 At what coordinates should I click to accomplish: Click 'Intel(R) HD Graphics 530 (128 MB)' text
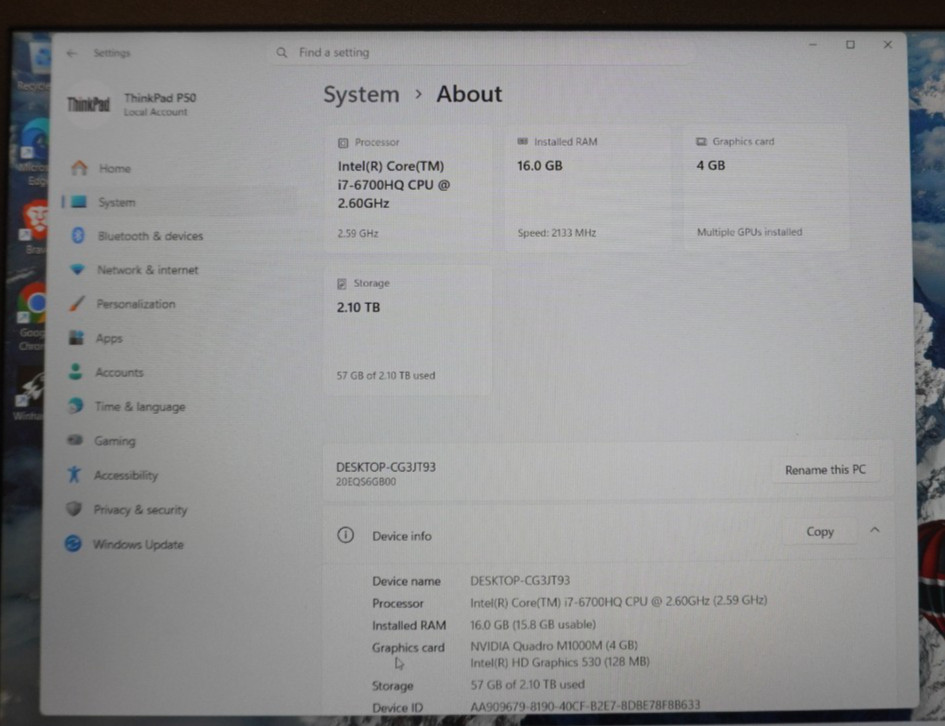pyautogui.click(x=560, y=662)
